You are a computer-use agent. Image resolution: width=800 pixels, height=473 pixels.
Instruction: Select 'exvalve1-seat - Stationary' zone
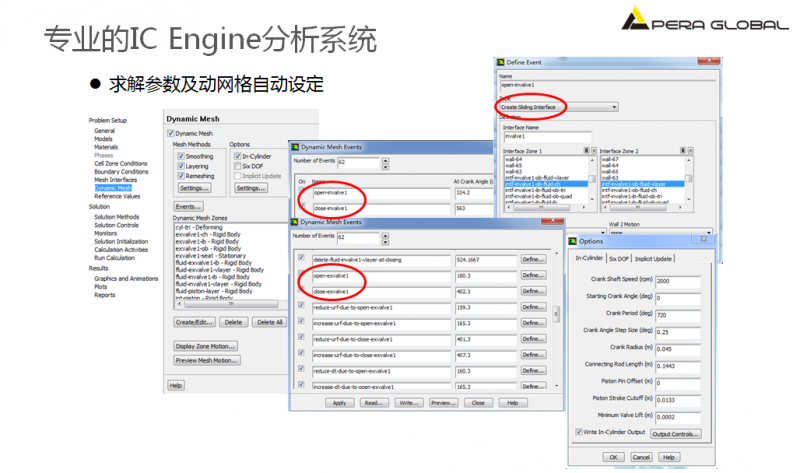click(x=211, y=256)
